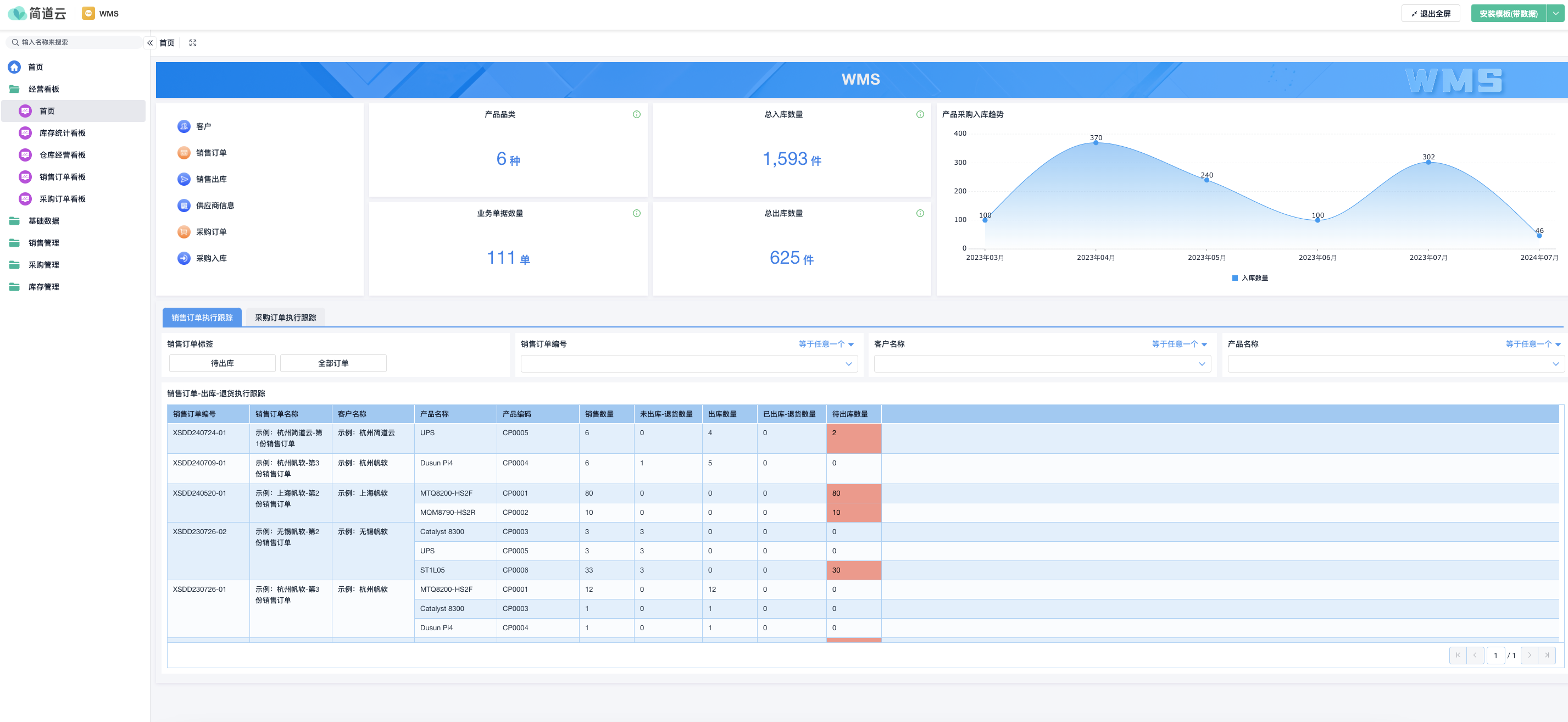The height and width of the screenshot is (722, 1568).
Task: Open the 销售订单编号 filter dropdown
Action: click(688, 364)
